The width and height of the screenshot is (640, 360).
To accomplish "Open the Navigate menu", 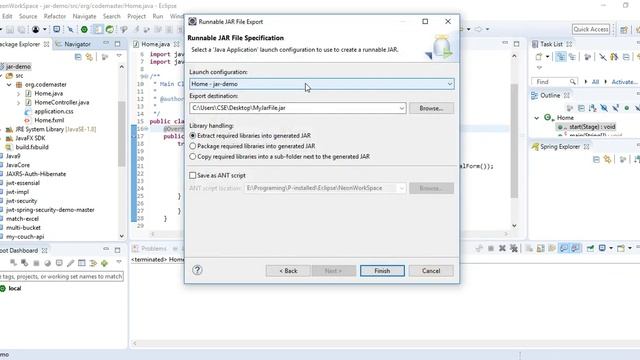I will click(x=84, y=16).
